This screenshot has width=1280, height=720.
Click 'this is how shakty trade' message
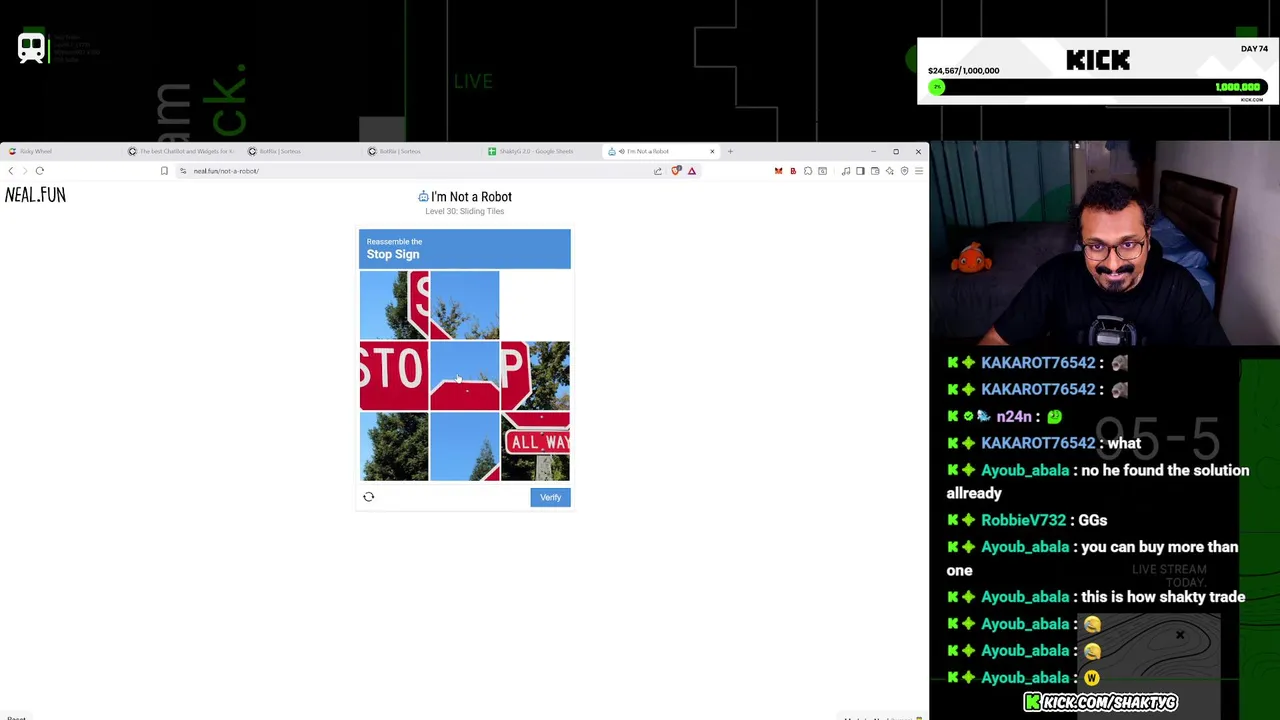[1162, 597]
